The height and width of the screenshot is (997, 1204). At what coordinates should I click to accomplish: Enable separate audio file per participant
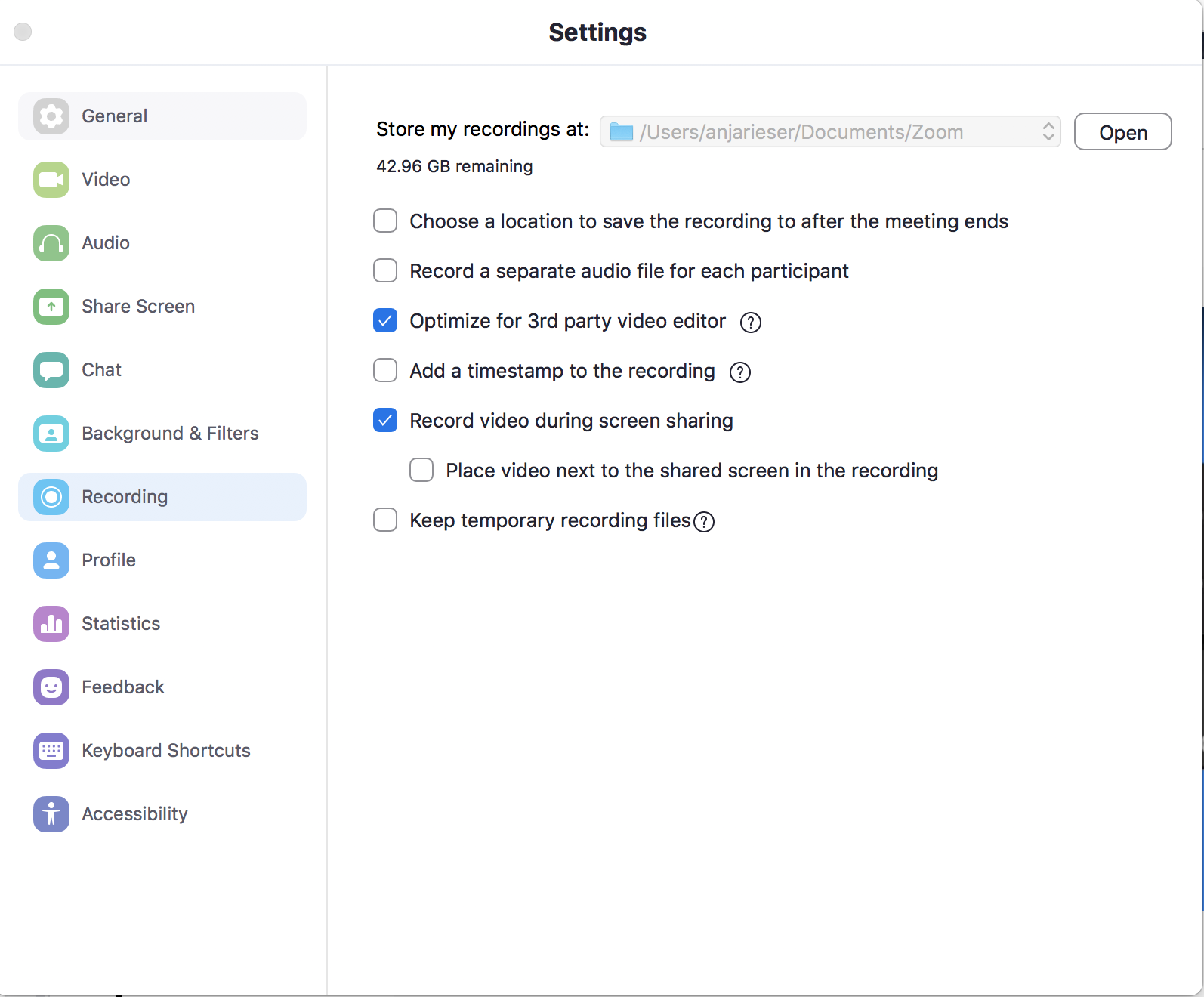pos(385,270)
